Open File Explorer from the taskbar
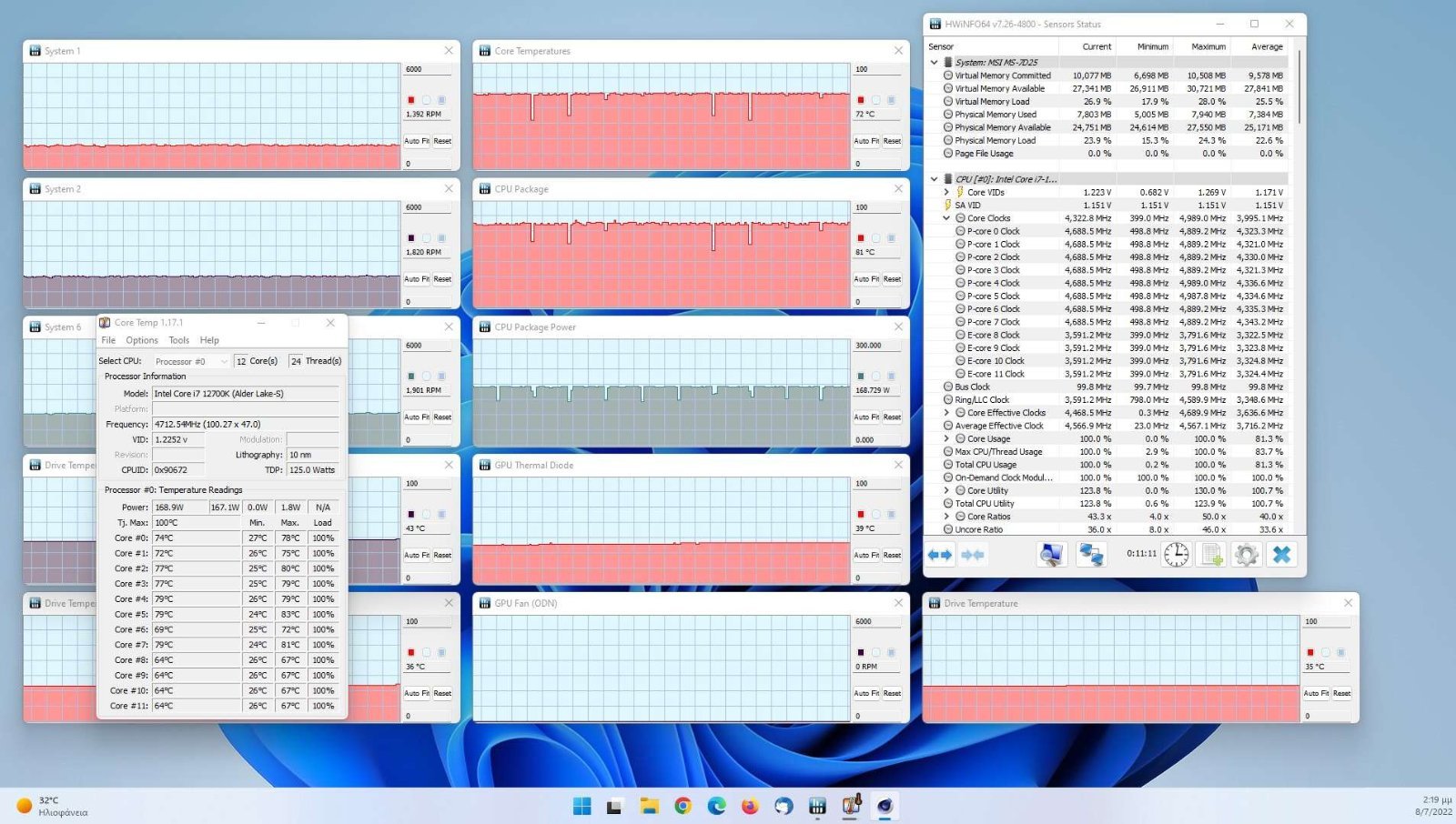The width and height of the screenshot is (1456, 824). pyautogui.click(x=649, y=806)
